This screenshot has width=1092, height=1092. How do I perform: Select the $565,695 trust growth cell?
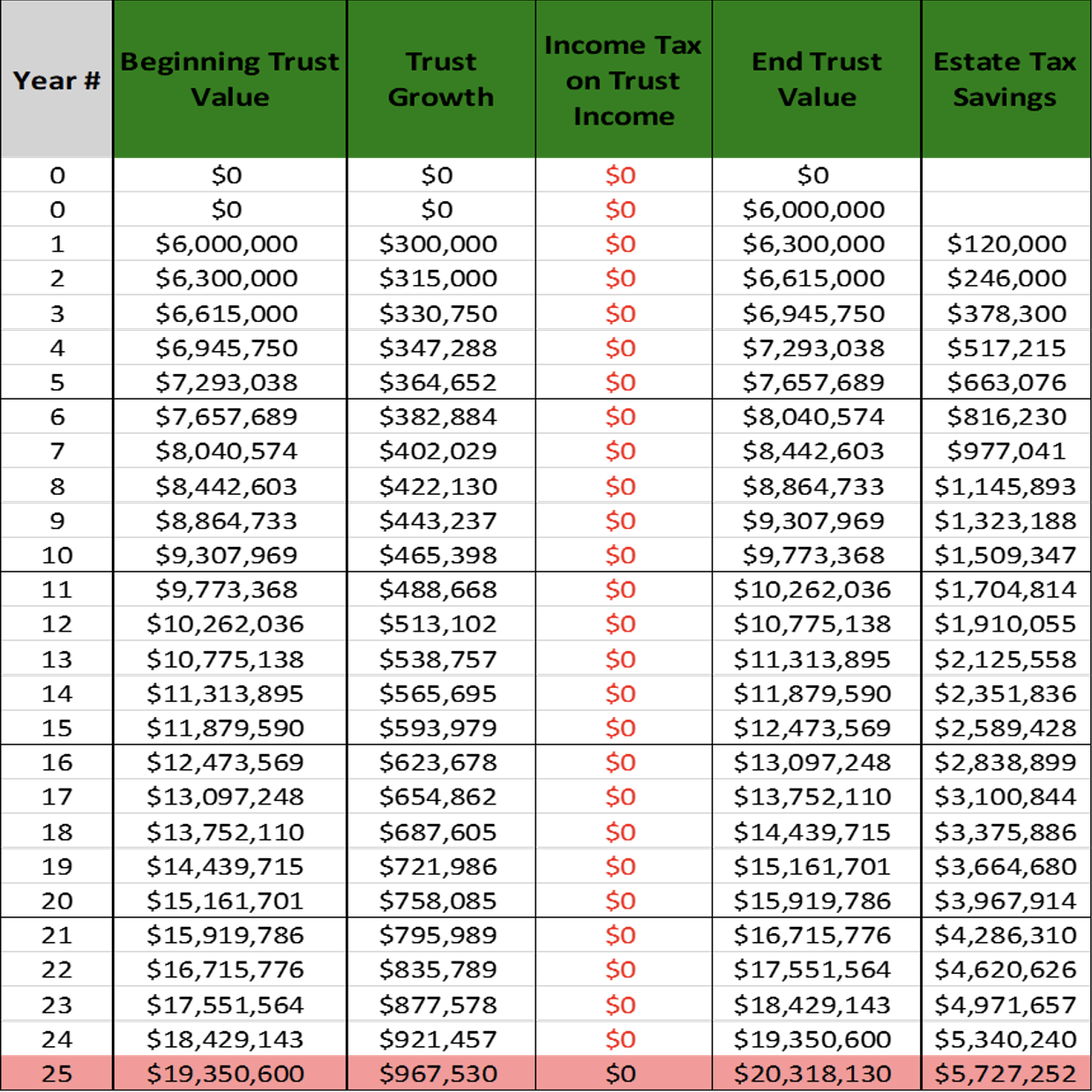pyautogui.click(x=441, y=693)
